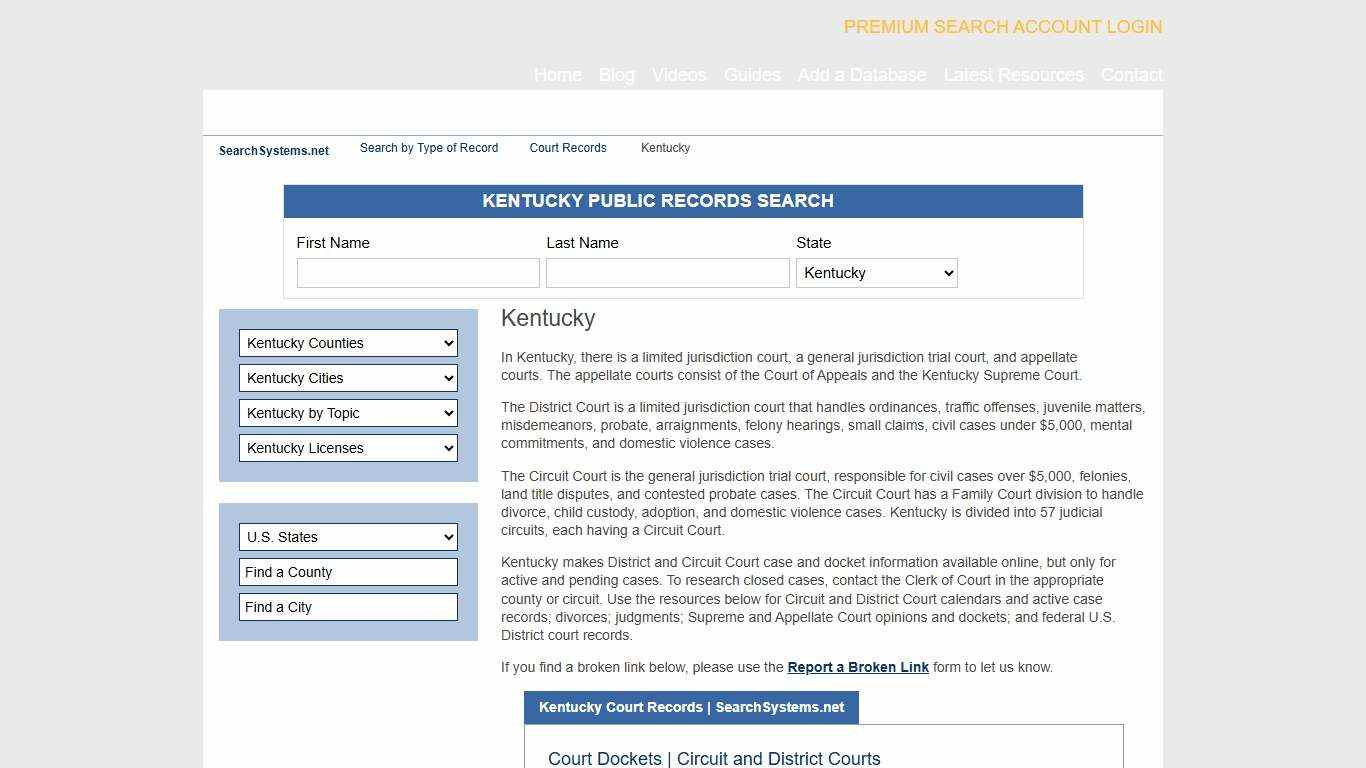Select Home in the navigation bar
Image resolution: width=1366 pixels, height=768 pixels.
point(557,75)
